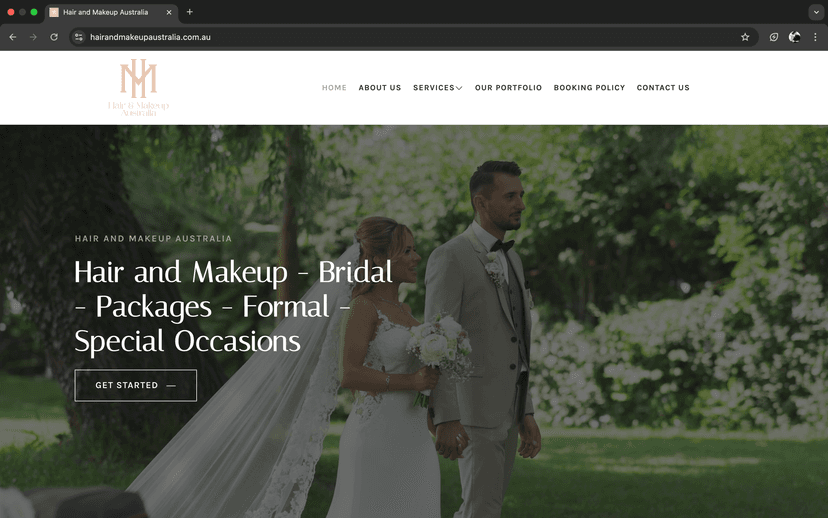
Task: Close the Hair and Makeup Australia tab
Action: pos(169,12)
